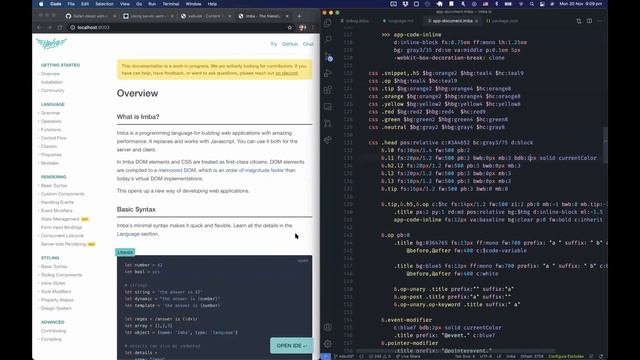Open Control Flow docs link
The height and width of the screenshot is (360, 640).
coord(53,138)
